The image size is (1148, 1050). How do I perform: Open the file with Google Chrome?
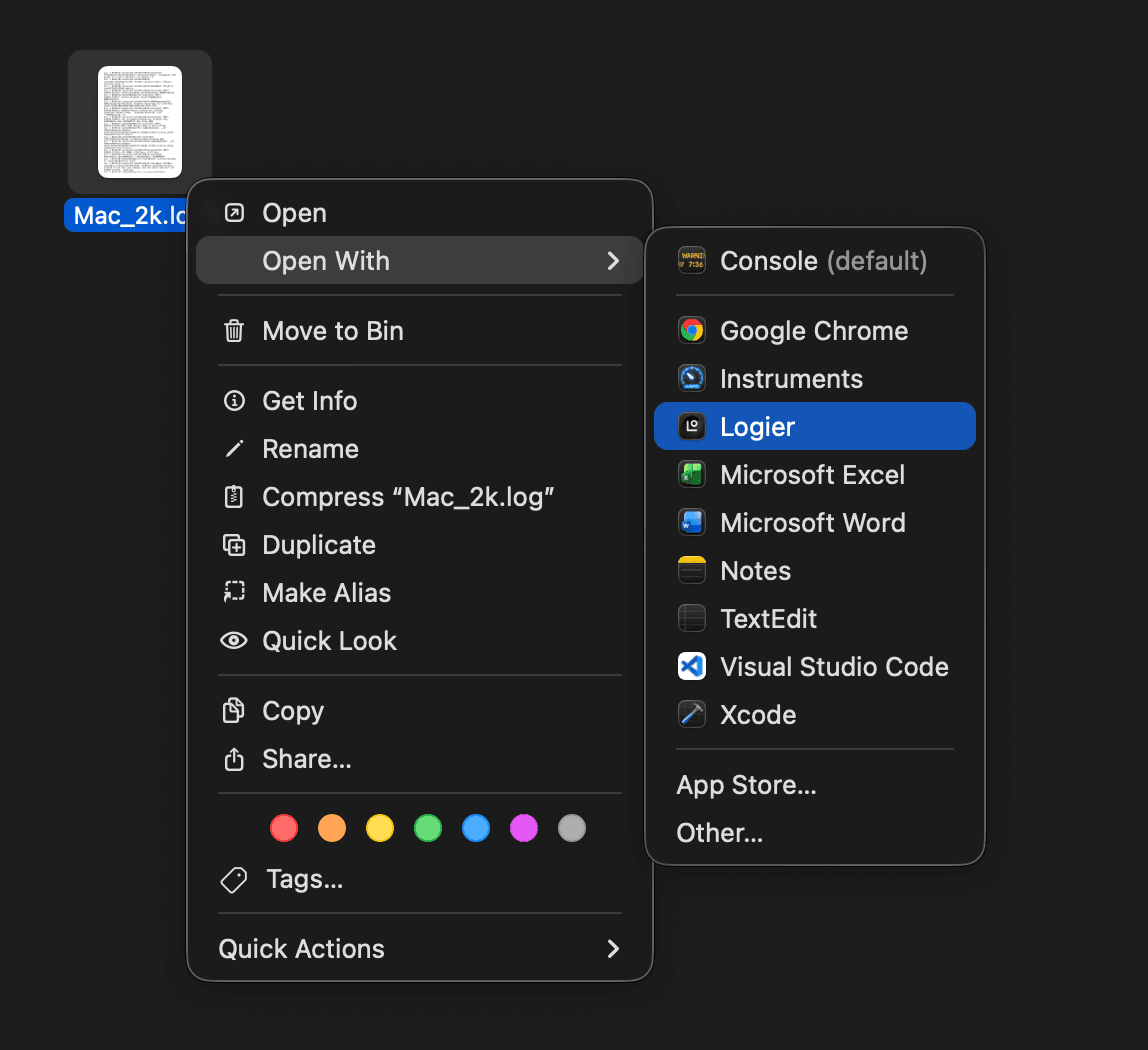815,331
